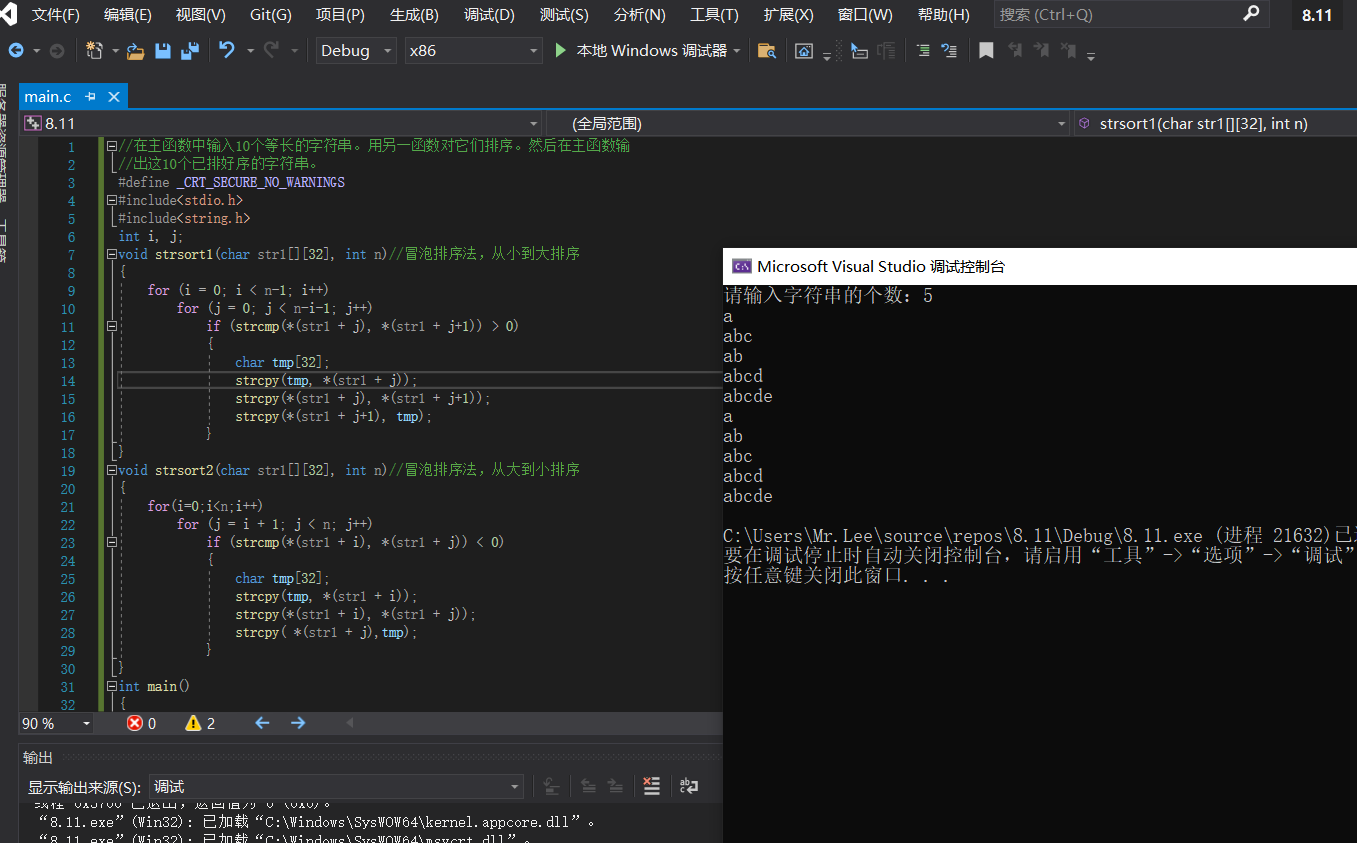This screenshot has height=843, width=1357.
Task: Collapse the comment block at line 1
Action: (112, 146)
